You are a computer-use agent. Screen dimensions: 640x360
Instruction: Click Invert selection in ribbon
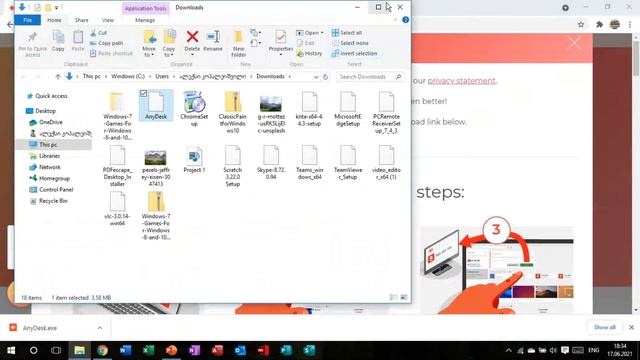354,53
